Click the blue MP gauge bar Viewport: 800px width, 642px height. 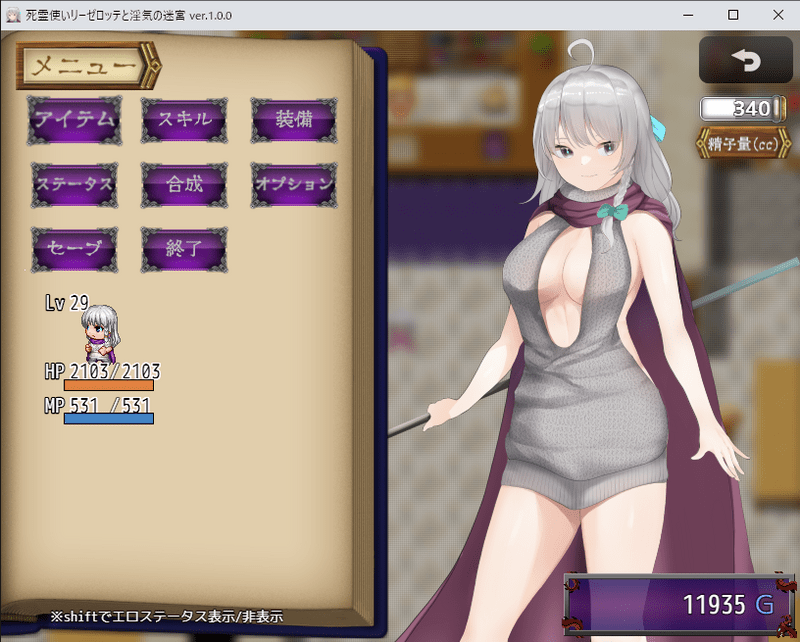coord(109,419)
